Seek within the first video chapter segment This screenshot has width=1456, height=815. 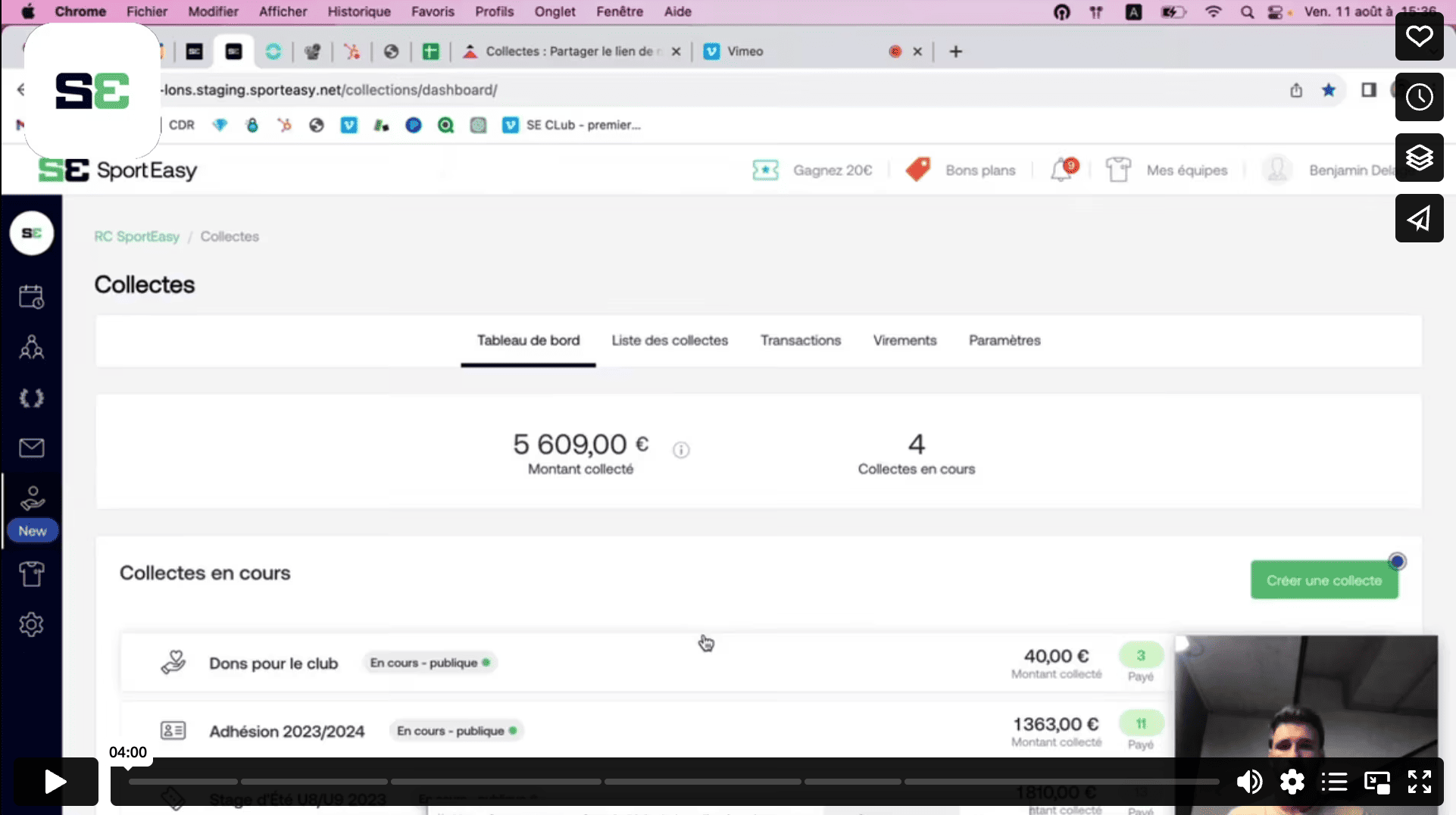[x=183, y=781]
